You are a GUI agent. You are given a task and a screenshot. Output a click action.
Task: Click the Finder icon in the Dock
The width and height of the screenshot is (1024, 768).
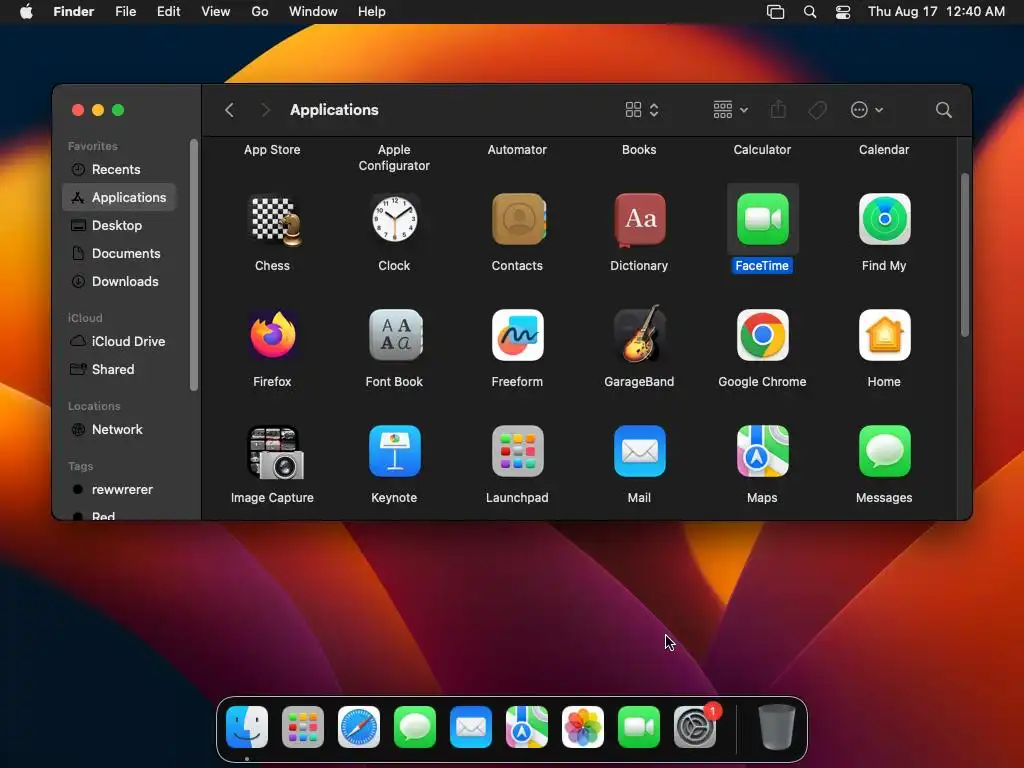point(247,727)
